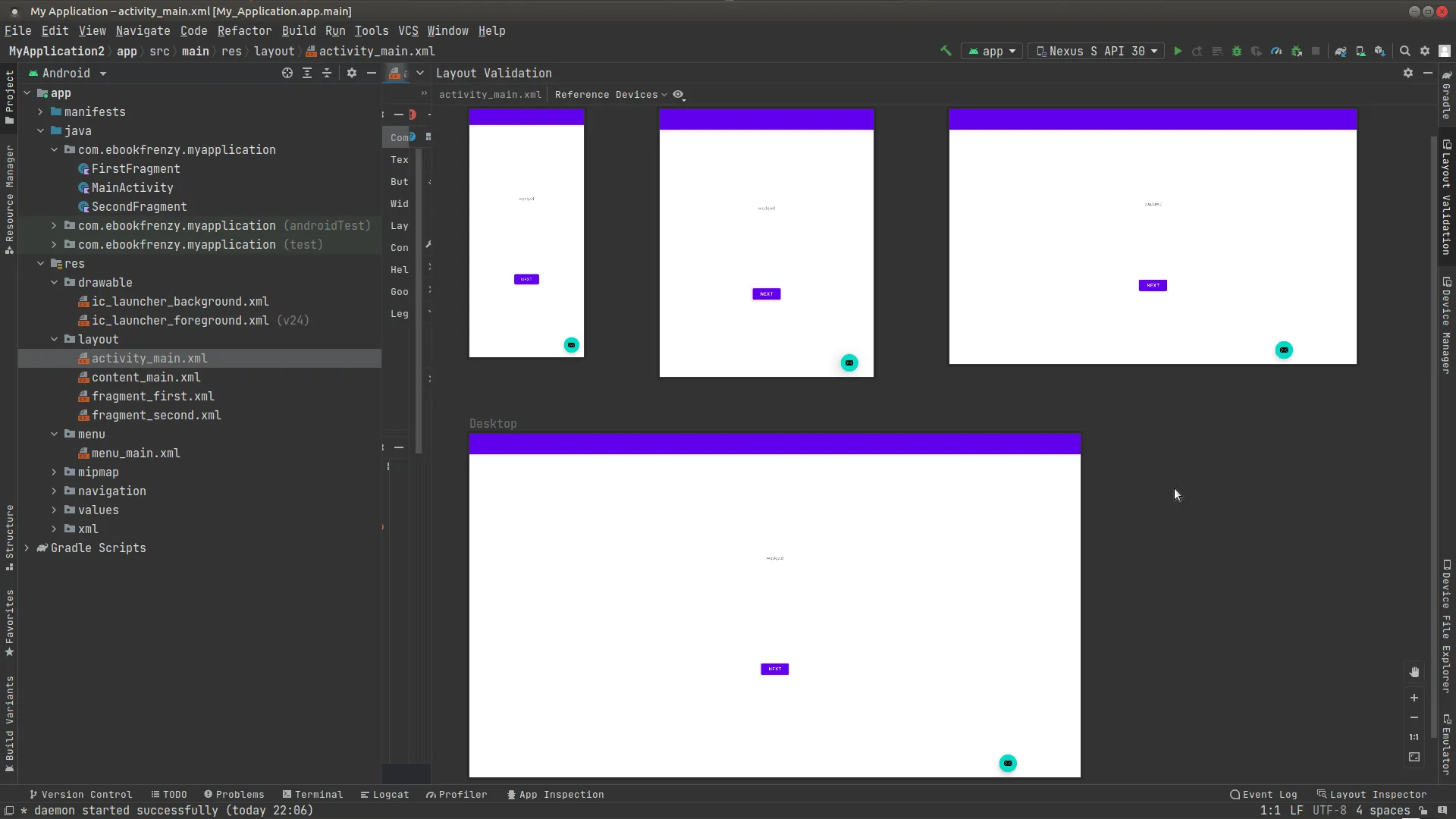Open the Android project view dropdown
Viewport: 1456px width, 819px height.
67,73
